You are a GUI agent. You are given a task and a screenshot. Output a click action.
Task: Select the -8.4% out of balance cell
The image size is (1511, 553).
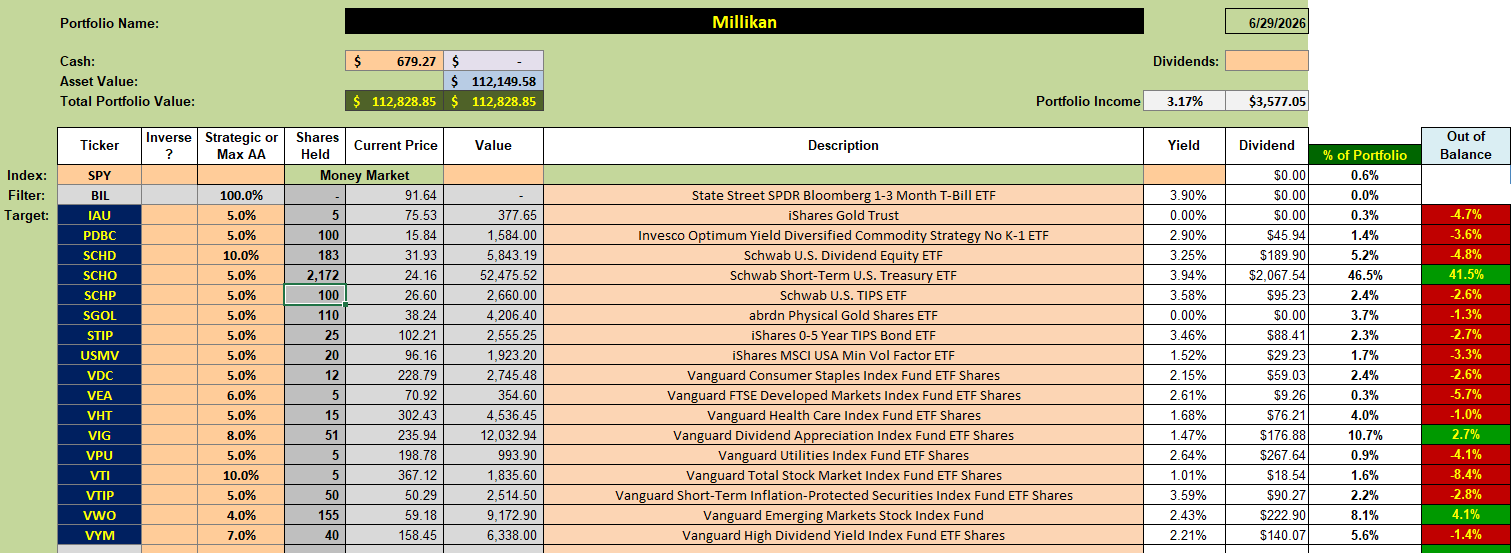click(x=1465, y=475)
